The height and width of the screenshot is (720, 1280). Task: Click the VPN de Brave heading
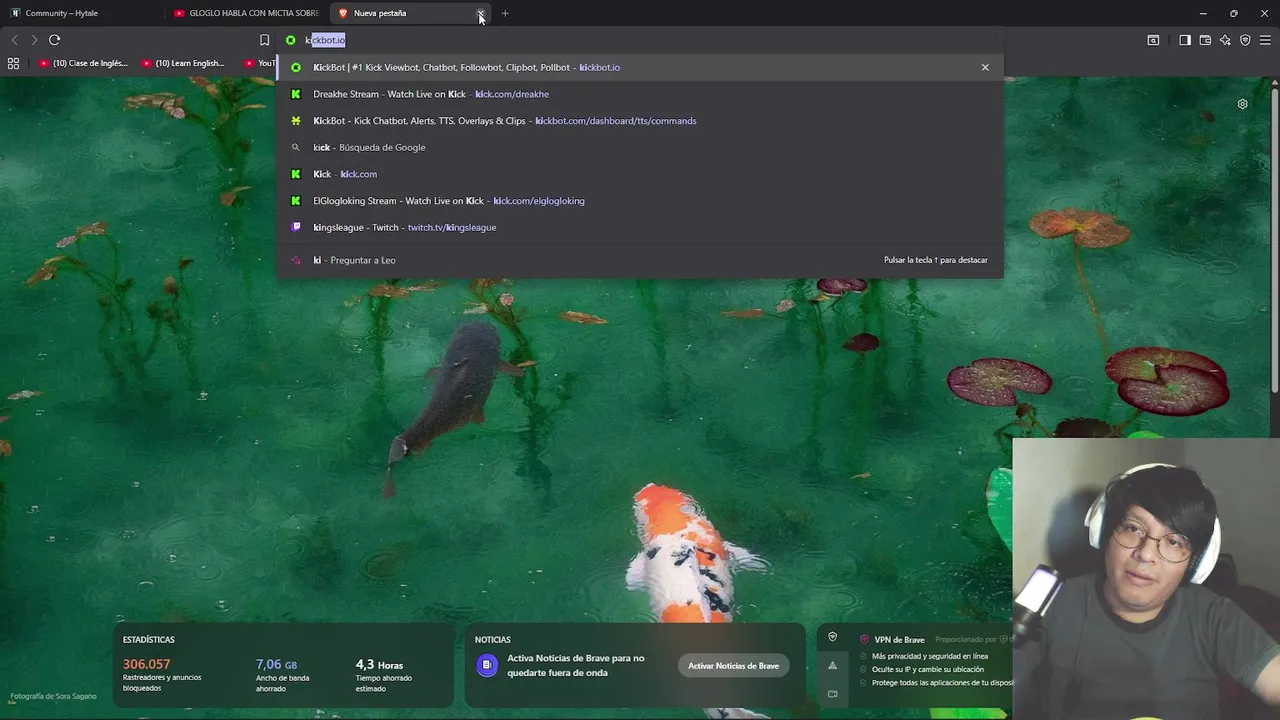coord(899,639)
